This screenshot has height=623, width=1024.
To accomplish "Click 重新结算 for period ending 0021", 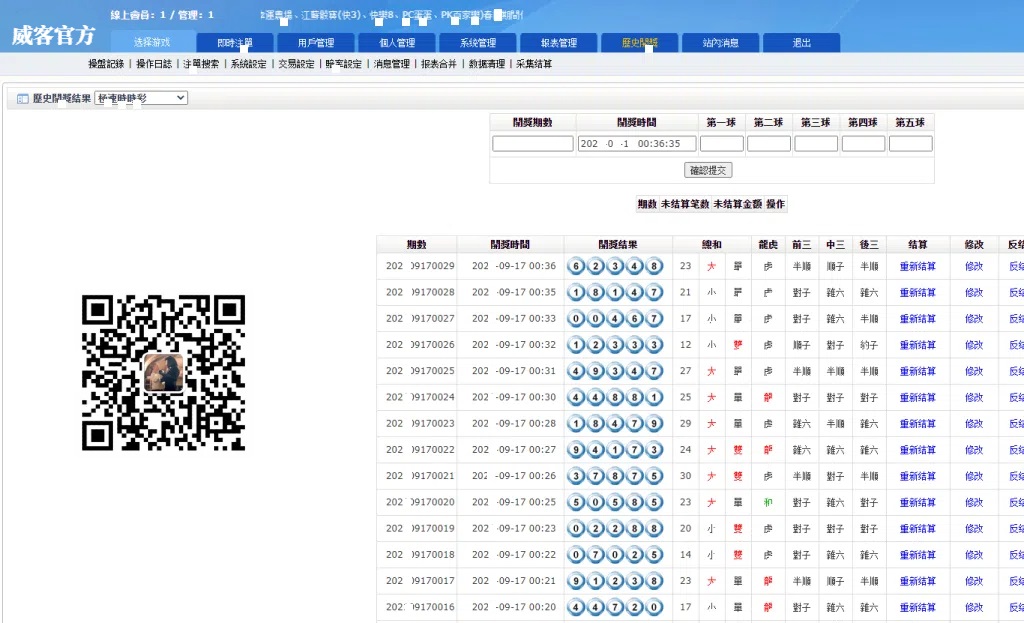I will (x=918, y=476).
